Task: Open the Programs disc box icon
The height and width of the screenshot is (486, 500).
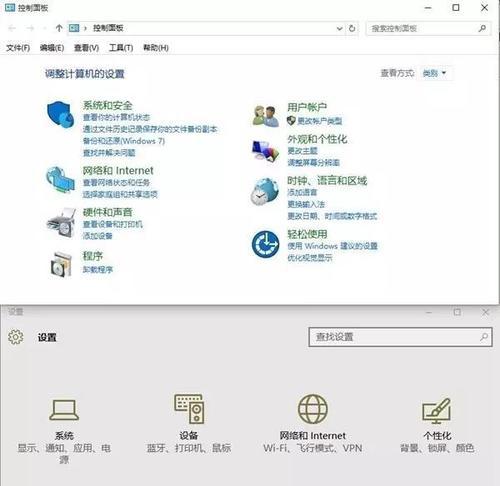Action: tap(61, 264)
